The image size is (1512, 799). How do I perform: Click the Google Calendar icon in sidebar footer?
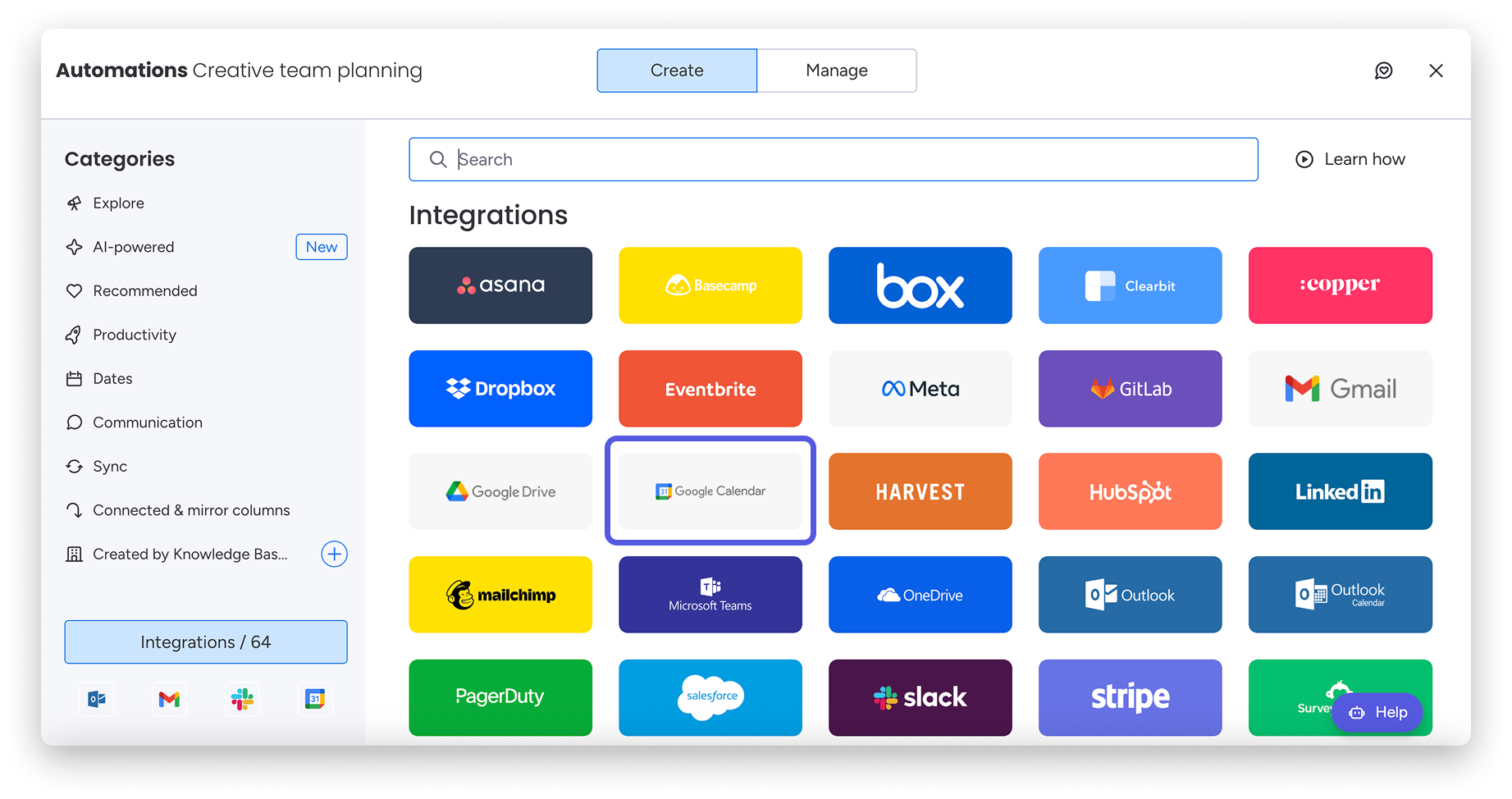click(315, 699)
